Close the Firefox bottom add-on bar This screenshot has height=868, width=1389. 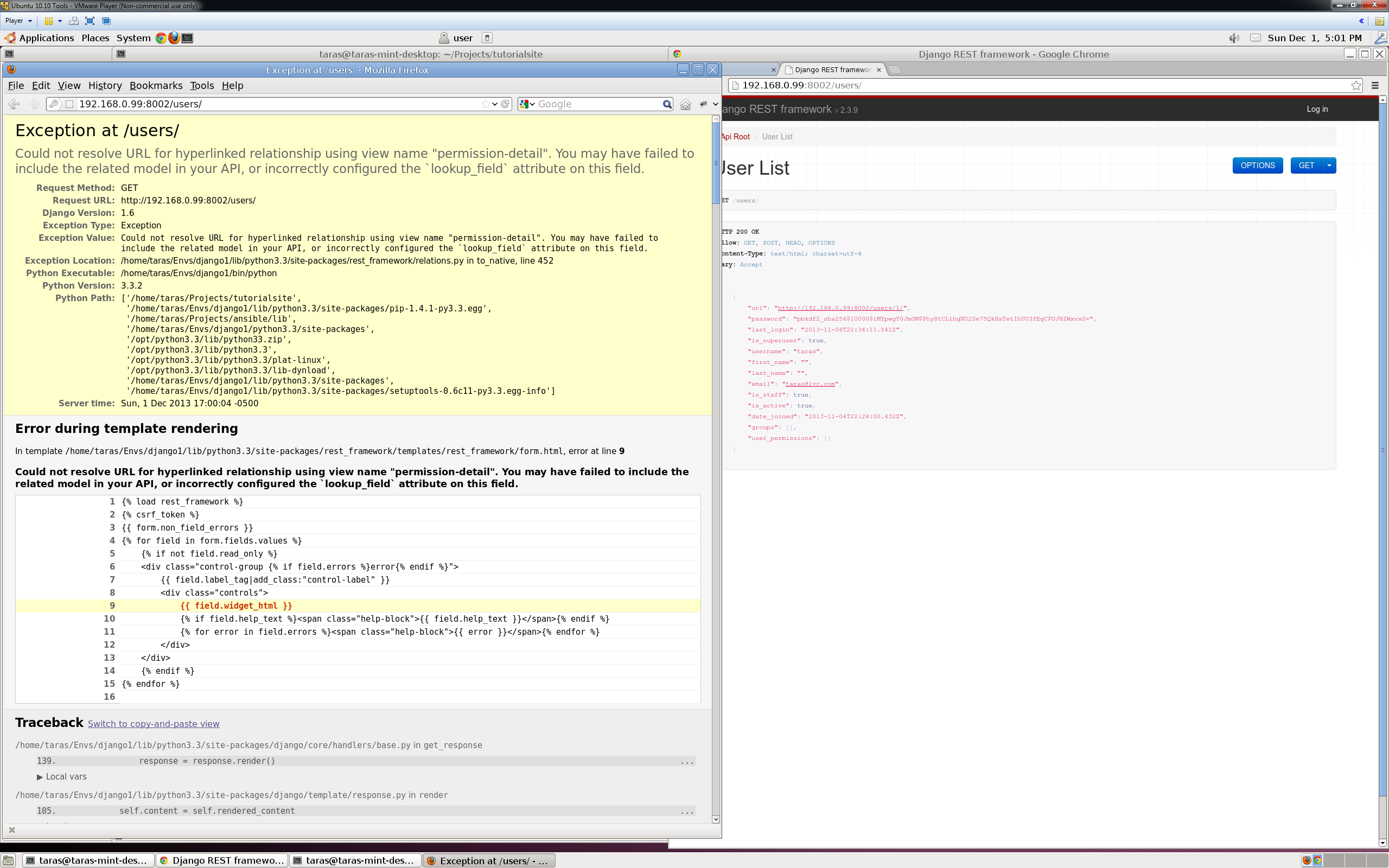pos(12,829)
